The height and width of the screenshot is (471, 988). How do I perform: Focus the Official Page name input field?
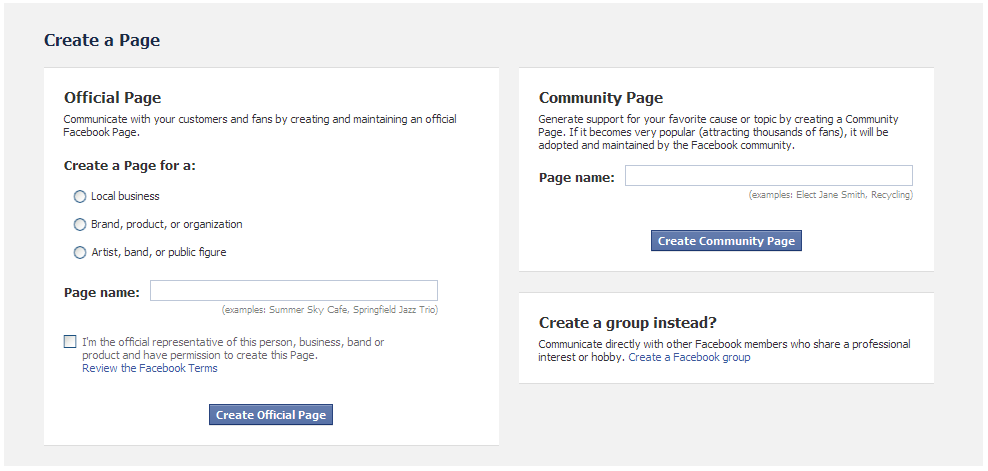point(294,291)
